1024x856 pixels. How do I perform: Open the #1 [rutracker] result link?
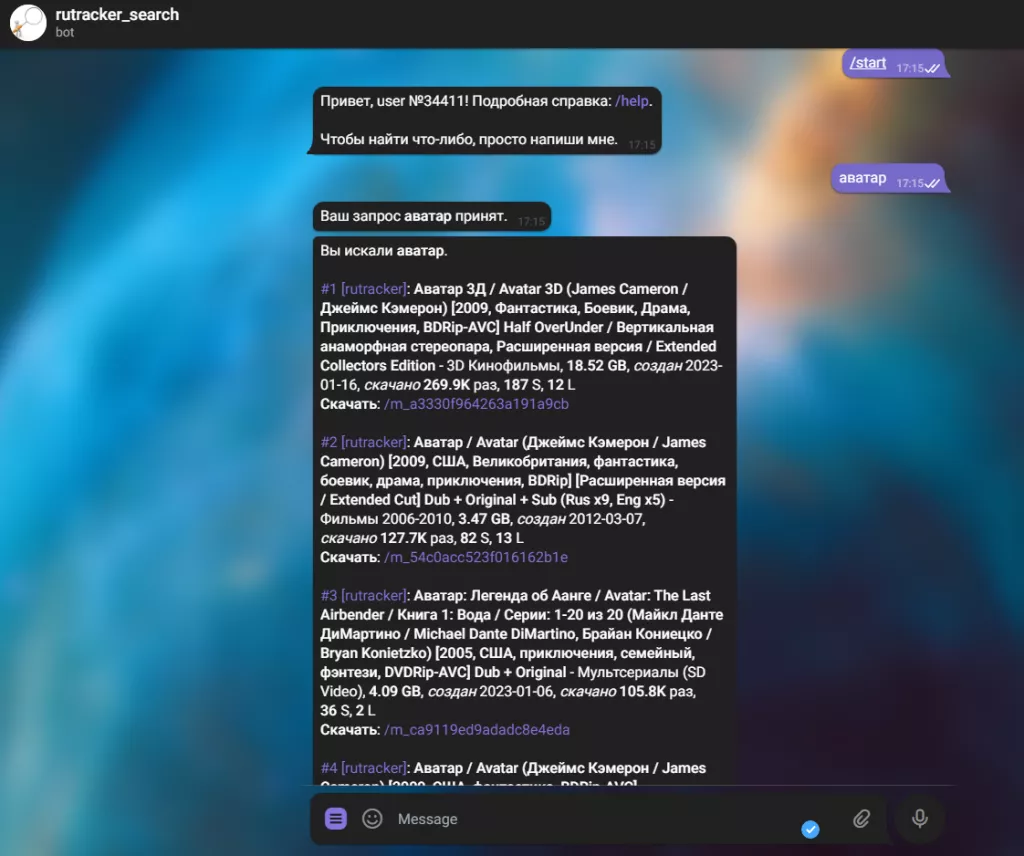364,289
